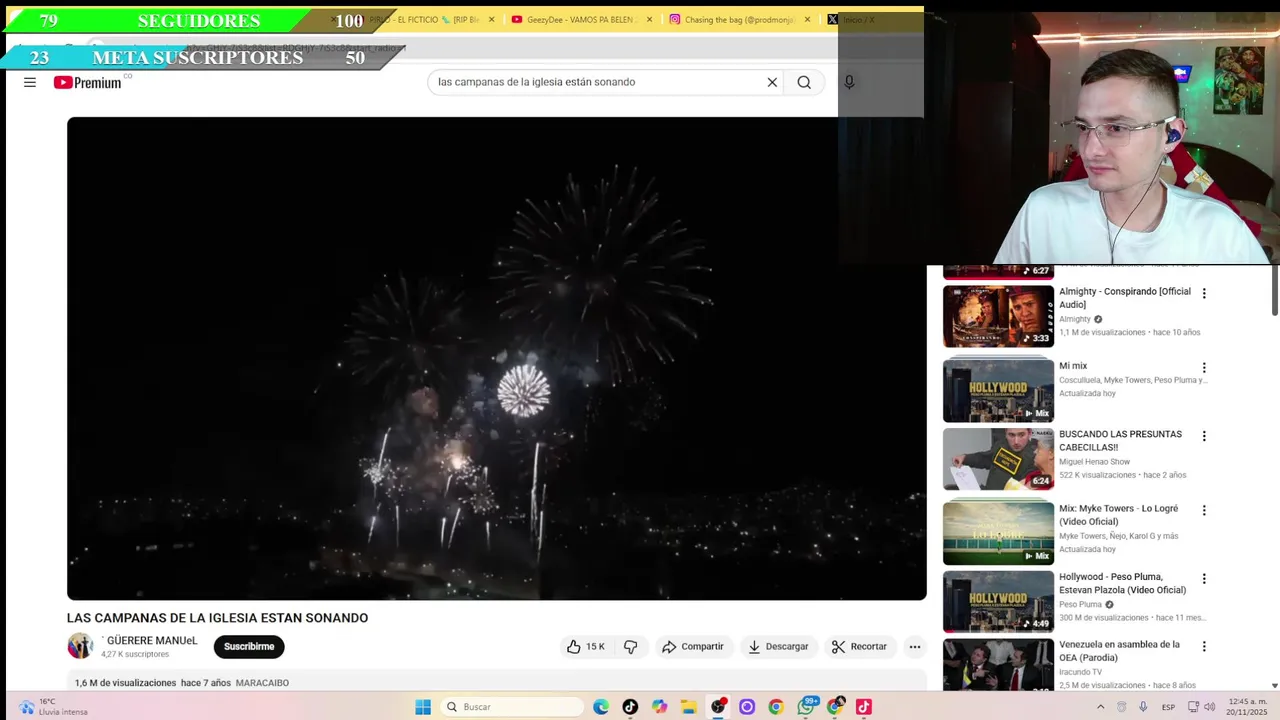This screenshot has width=1280, height=720.
Task: Open Venezuela en asamblea de la OEA title
Action: 1119,651
